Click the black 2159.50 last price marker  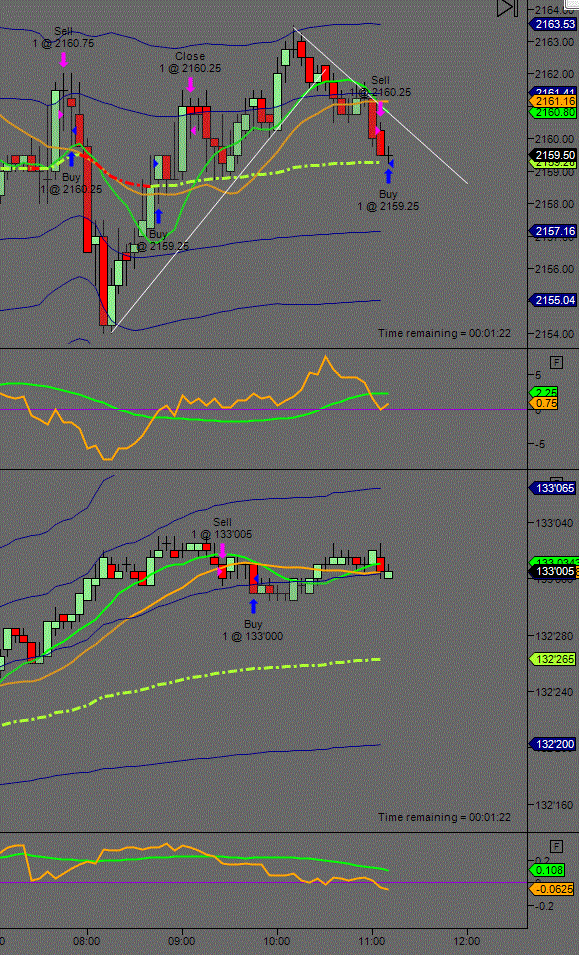click(x=553, y=155)
